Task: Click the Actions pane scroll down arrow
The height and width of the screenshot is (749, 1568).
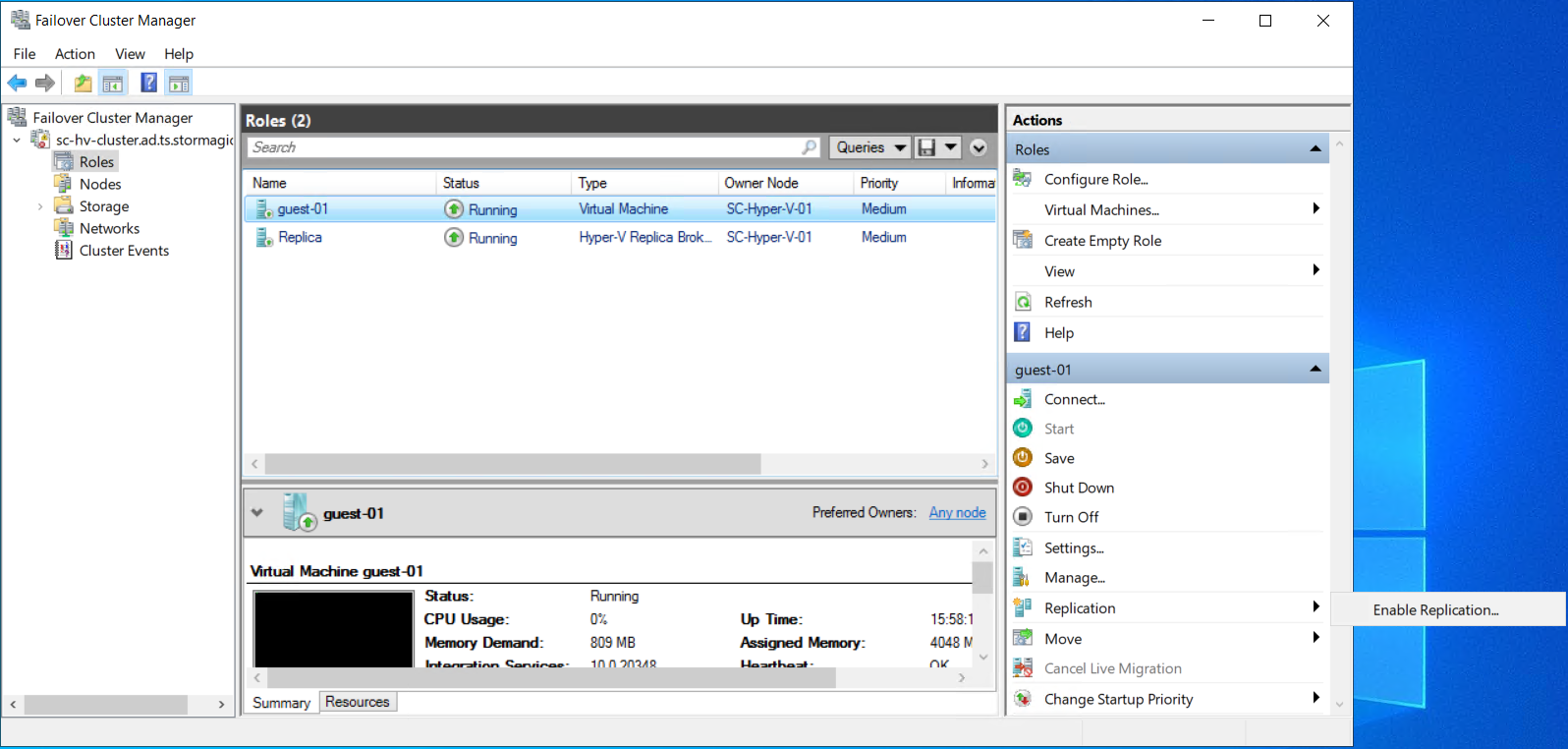Action: 1339,704
